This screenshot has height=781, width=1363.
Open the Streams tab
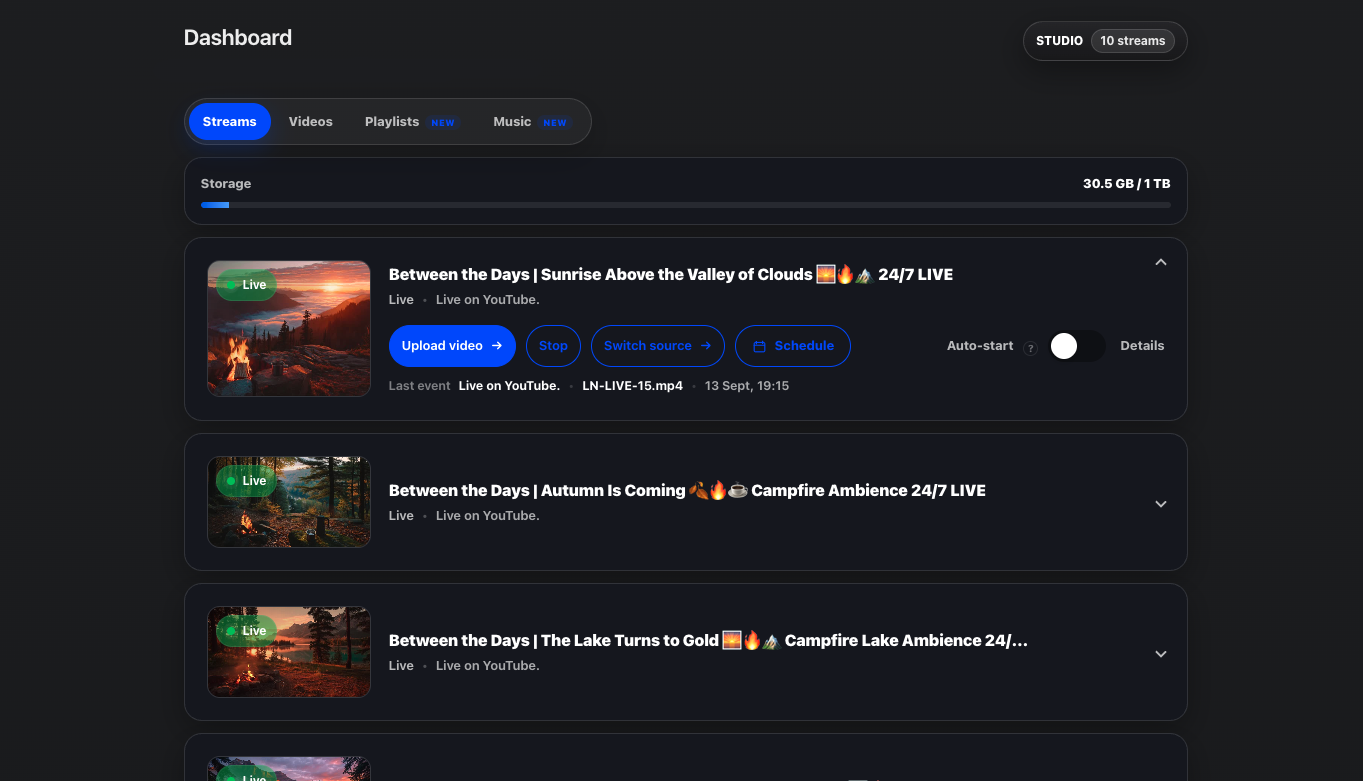[x=229, y=122]
